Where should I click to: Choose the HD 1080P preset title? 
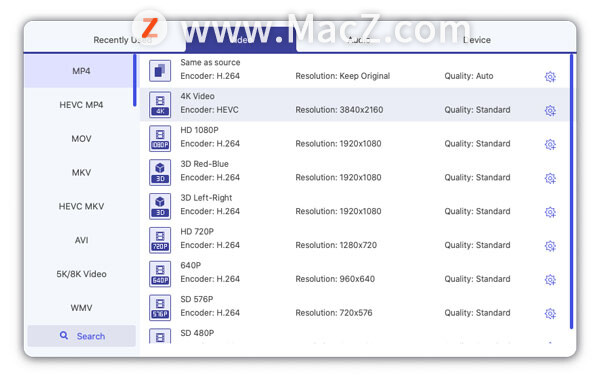tap(199, 130)
